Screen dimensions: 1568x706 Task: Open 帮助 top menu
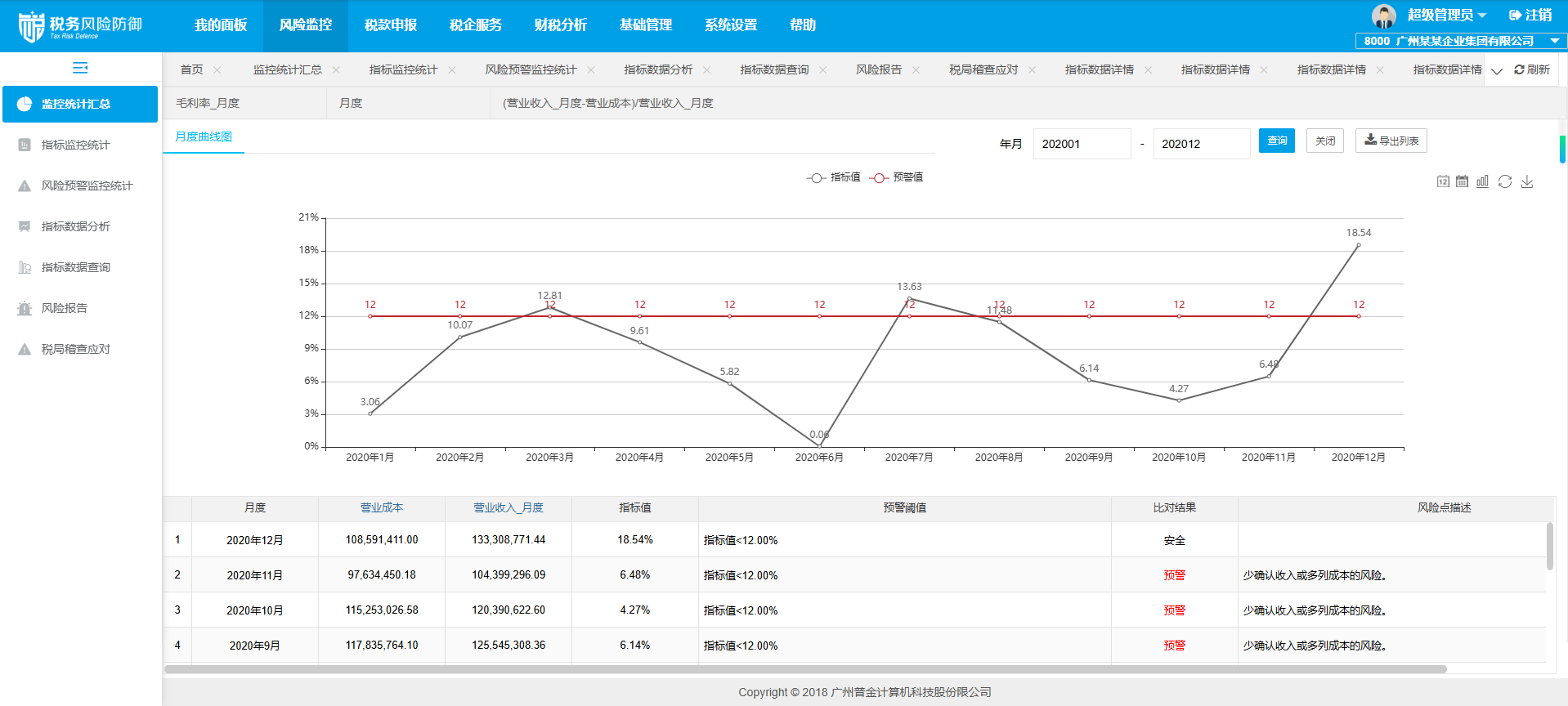(803, 25)
